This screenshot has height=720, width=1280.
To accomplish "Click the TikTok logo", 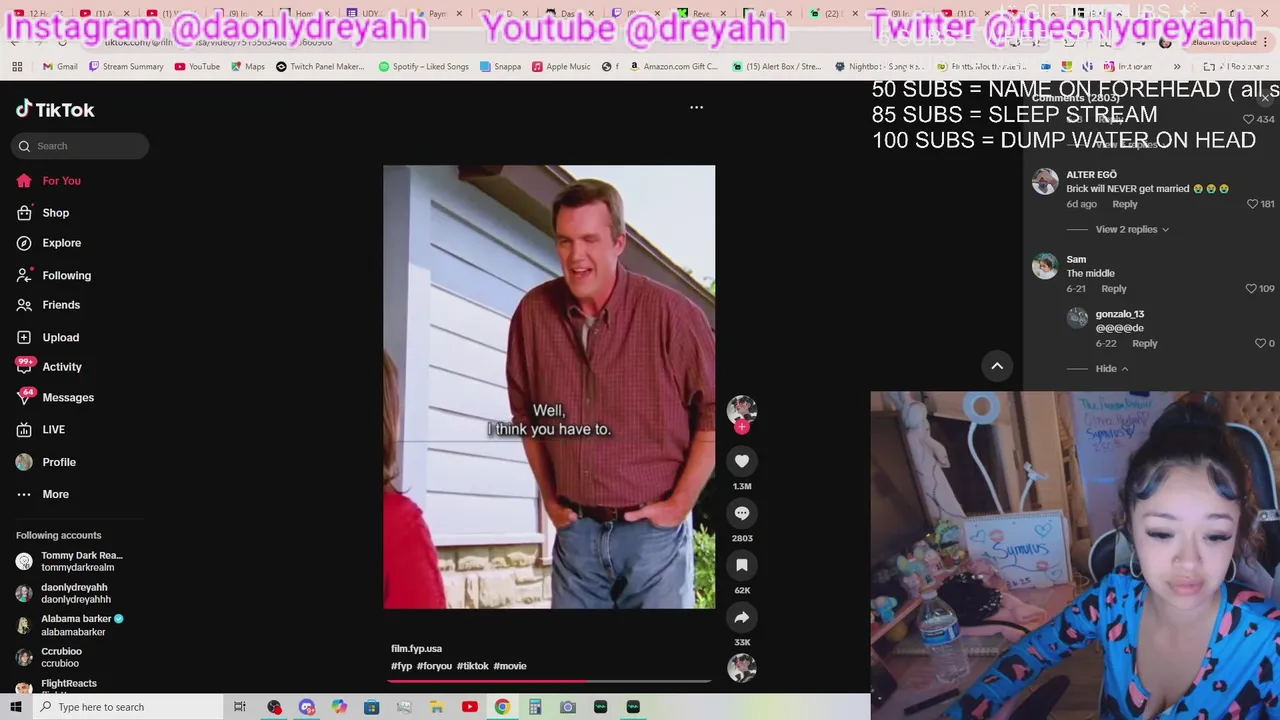I will (x=55, y=110).
